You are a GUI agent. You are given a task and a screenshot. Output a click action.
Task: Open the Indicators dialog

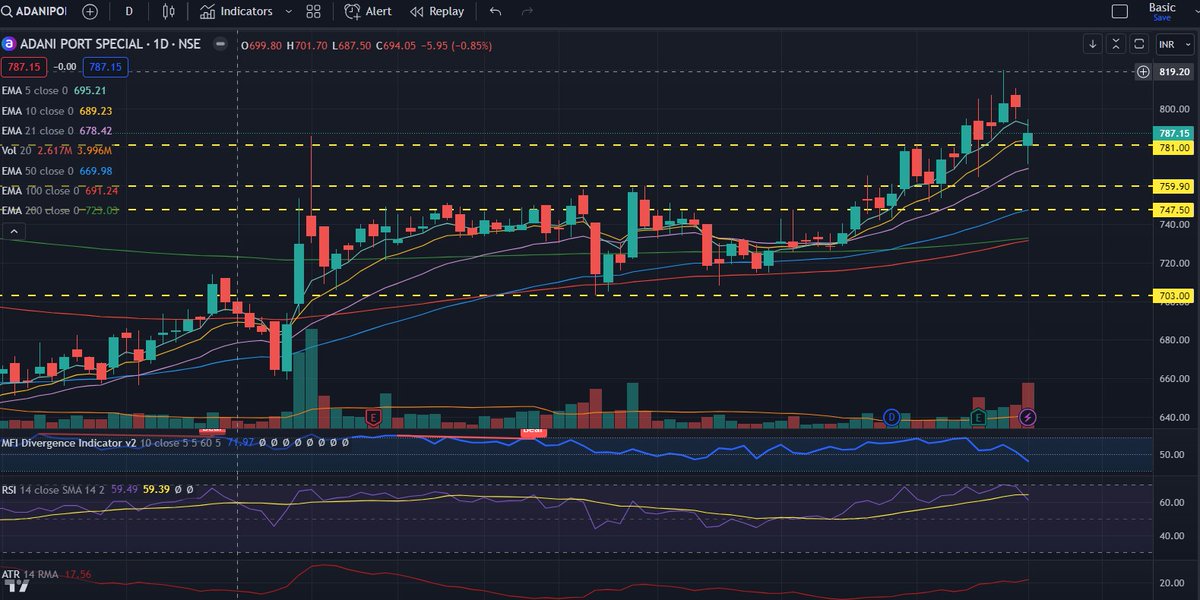click(236, 11)
